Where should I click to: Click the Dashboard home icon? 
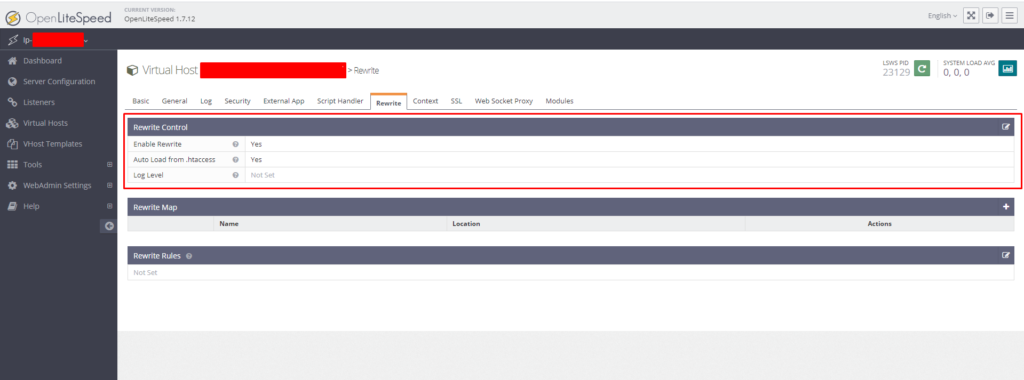tap(11, 61)
